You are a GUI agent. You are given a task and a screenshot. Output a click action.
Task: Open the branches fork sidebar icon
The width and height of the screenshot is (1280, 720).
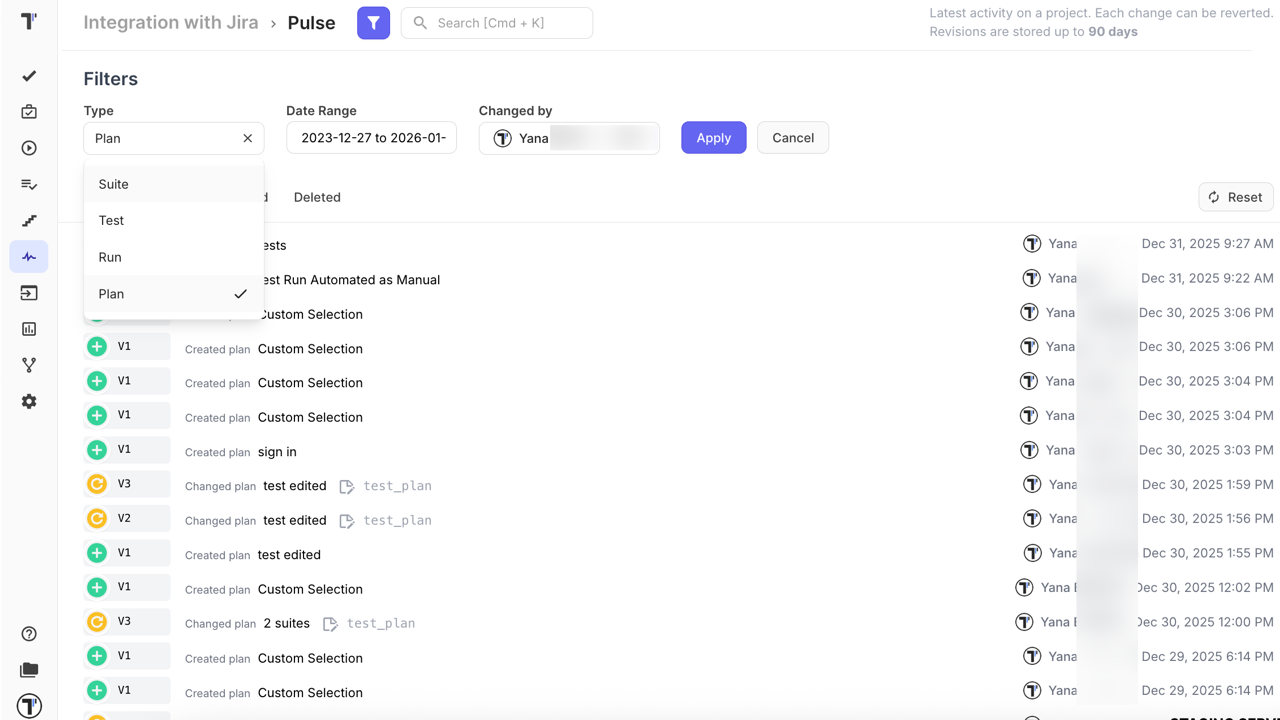[29, 365]
